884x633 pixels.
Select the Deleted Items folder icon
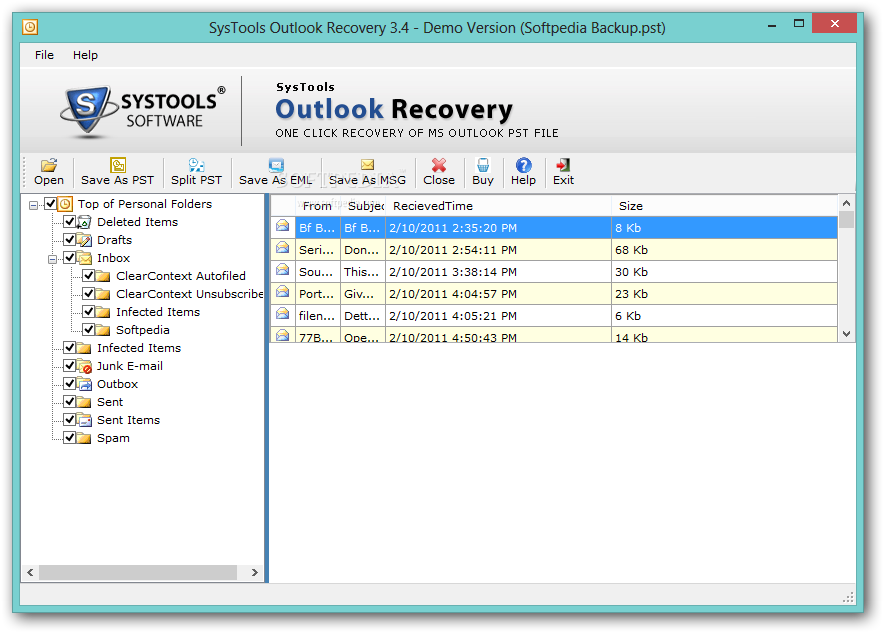point(84,222)
